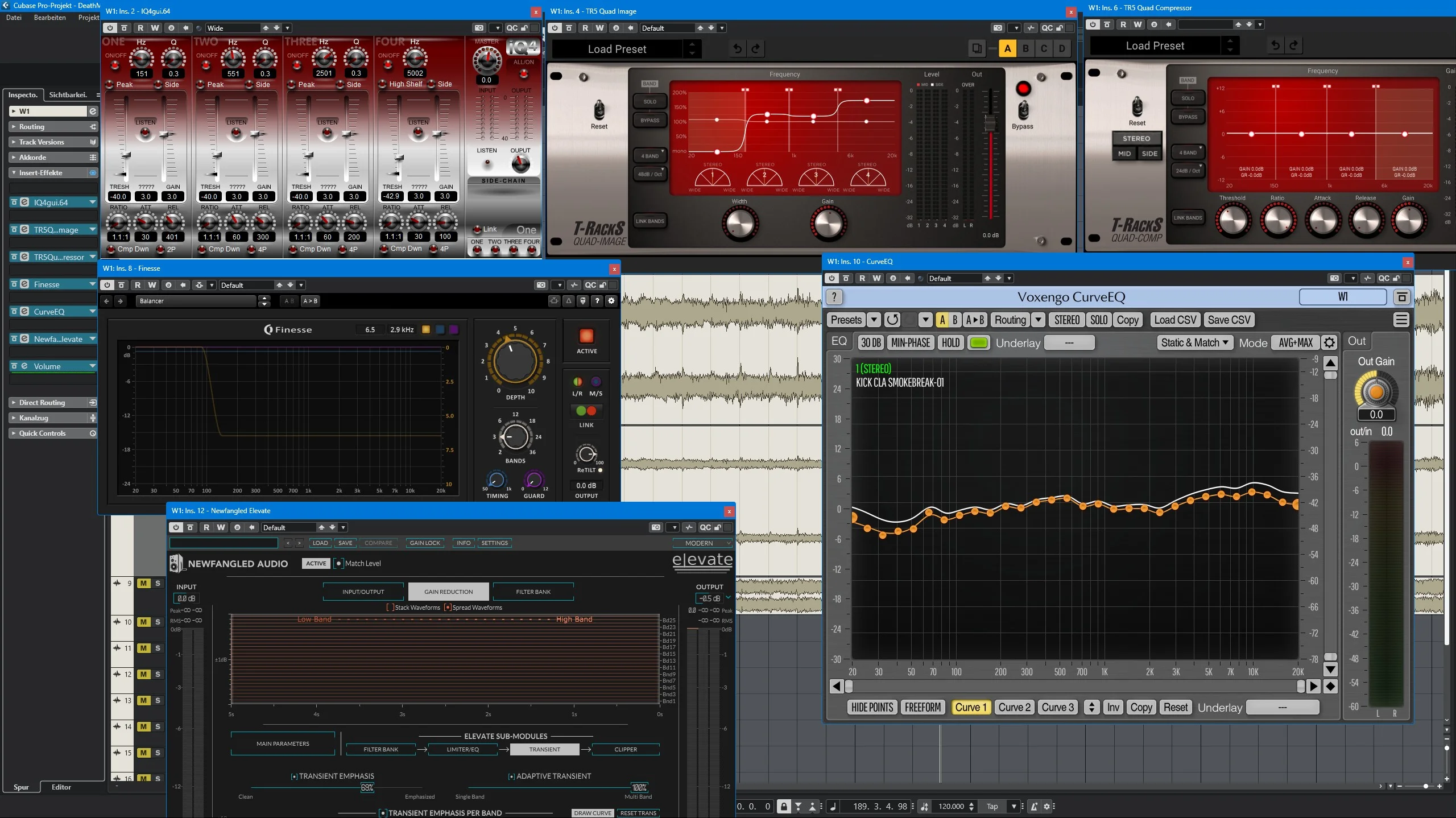
Task: Click the CurveEQ hamburger menu icon
Action: click(1401, 320)
